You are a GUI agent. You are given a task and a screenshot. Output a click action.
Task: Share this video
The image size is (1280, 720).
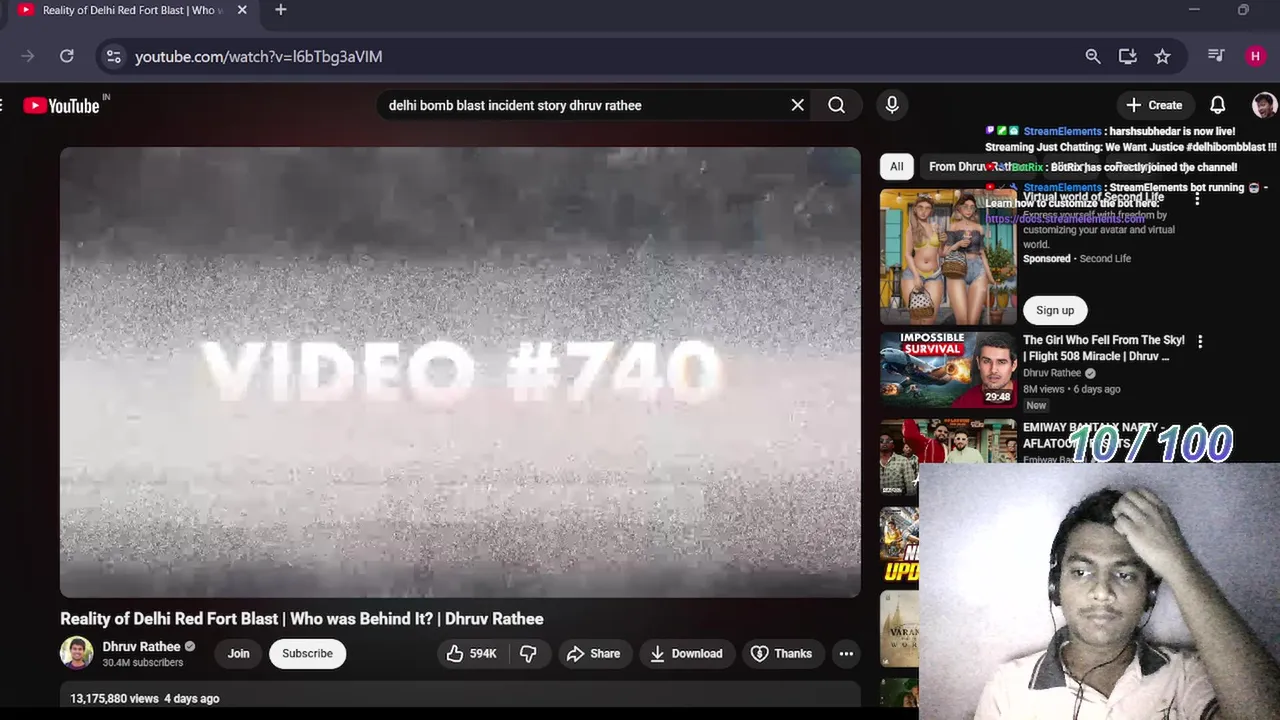(x=594, y=653)
